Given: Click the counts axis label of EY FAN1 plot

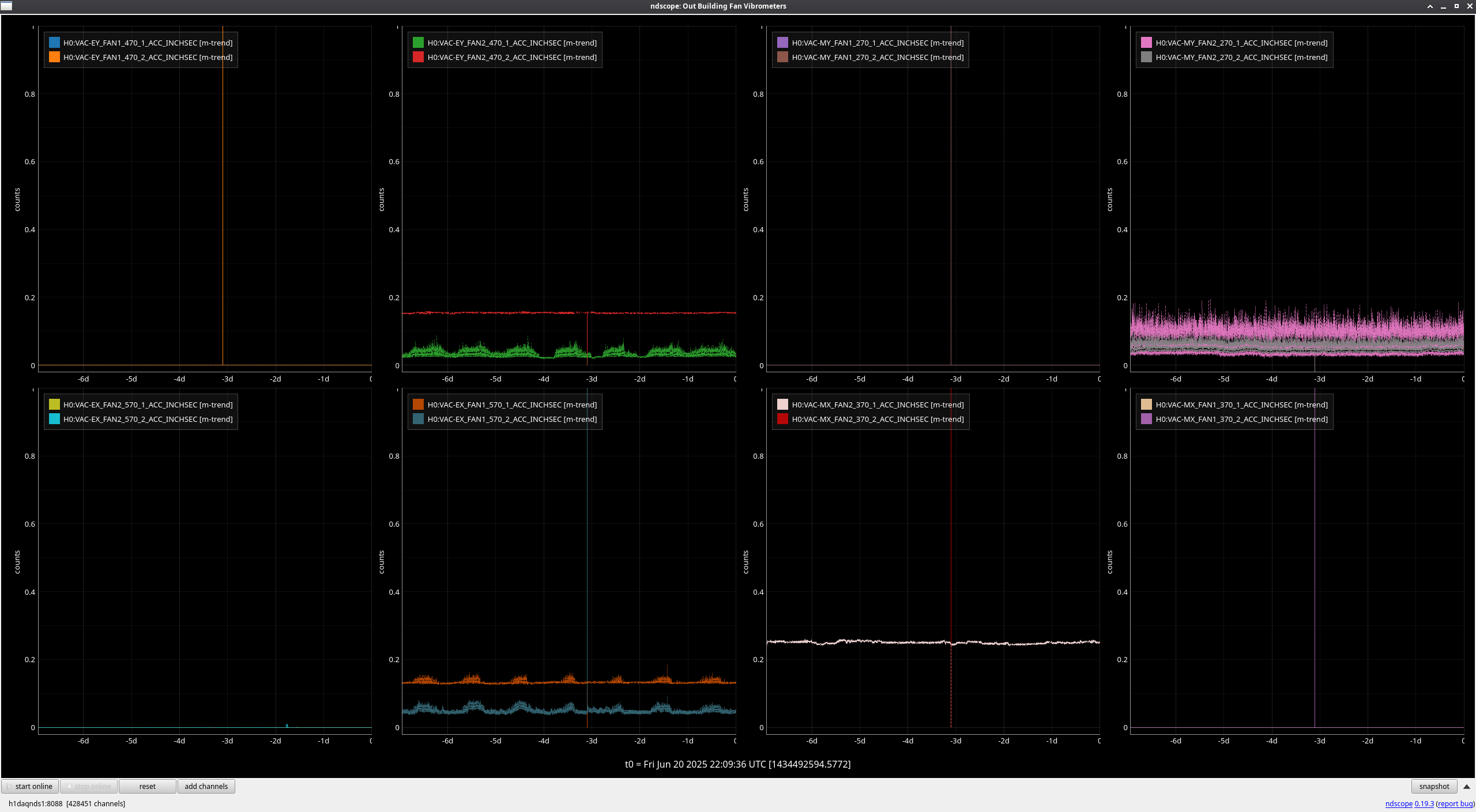Looking at the screenshot, I should 17,199.
